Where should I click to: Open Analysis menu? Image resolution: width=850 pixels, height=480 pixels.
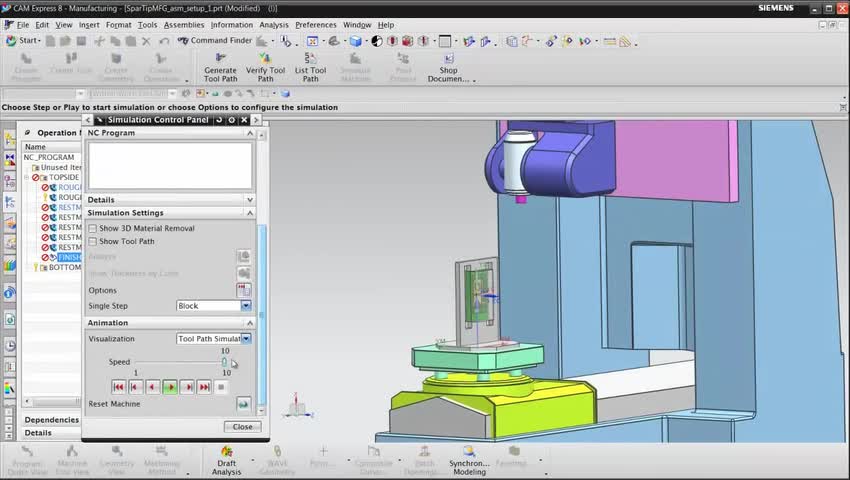(x=274, y=25)
